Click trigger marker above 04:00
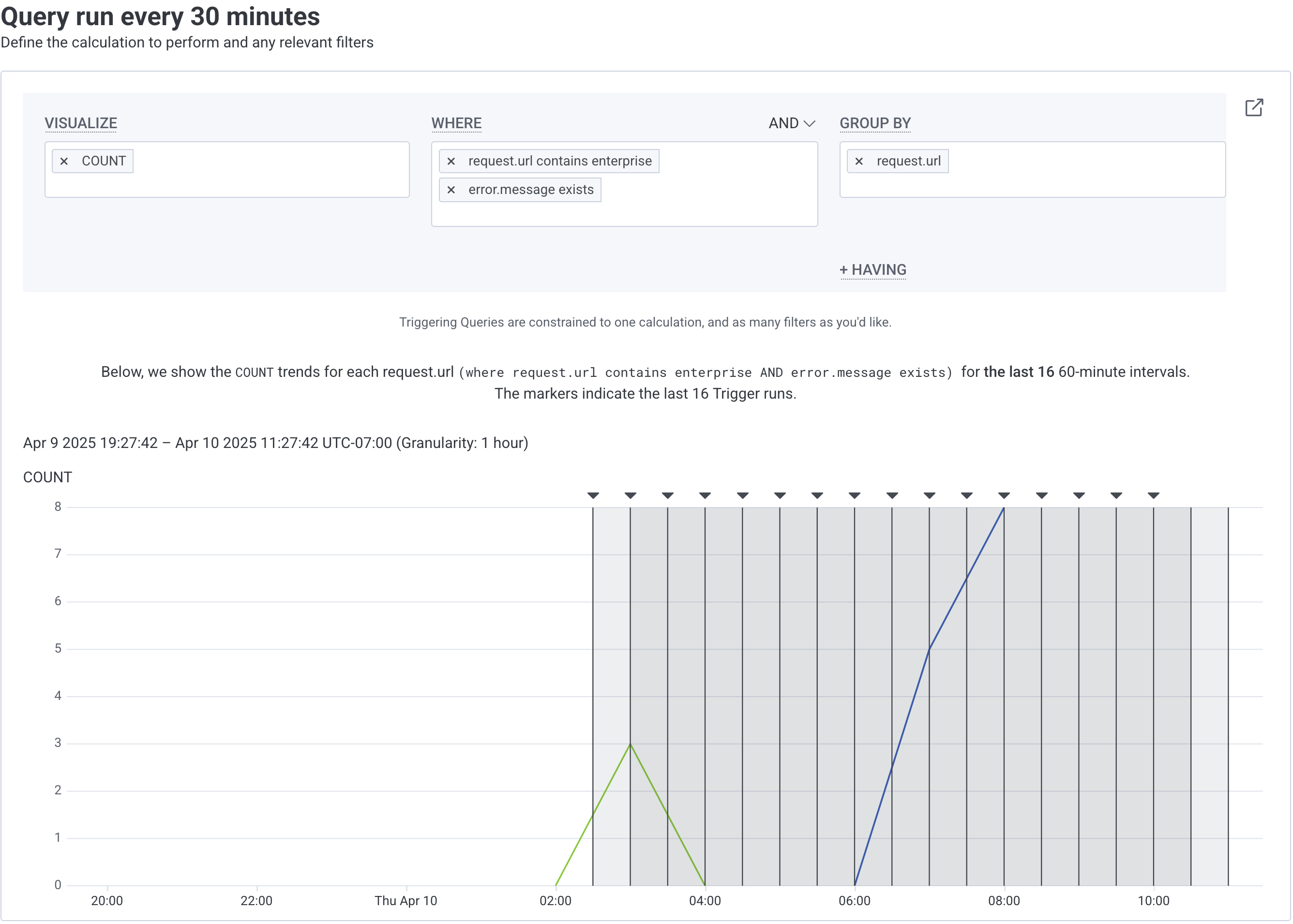Viewport: 1293px width, 924px height. pyautogui.click(x=705, y=495)
